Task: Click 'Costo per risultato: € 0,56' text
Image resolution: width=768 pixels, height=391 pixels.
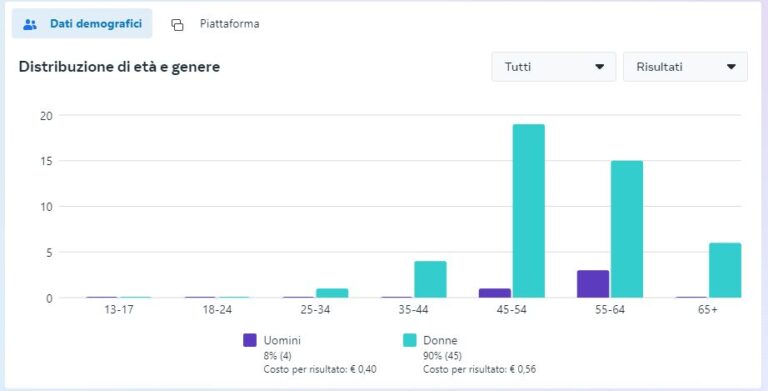Action: click(x=480, y=369)
